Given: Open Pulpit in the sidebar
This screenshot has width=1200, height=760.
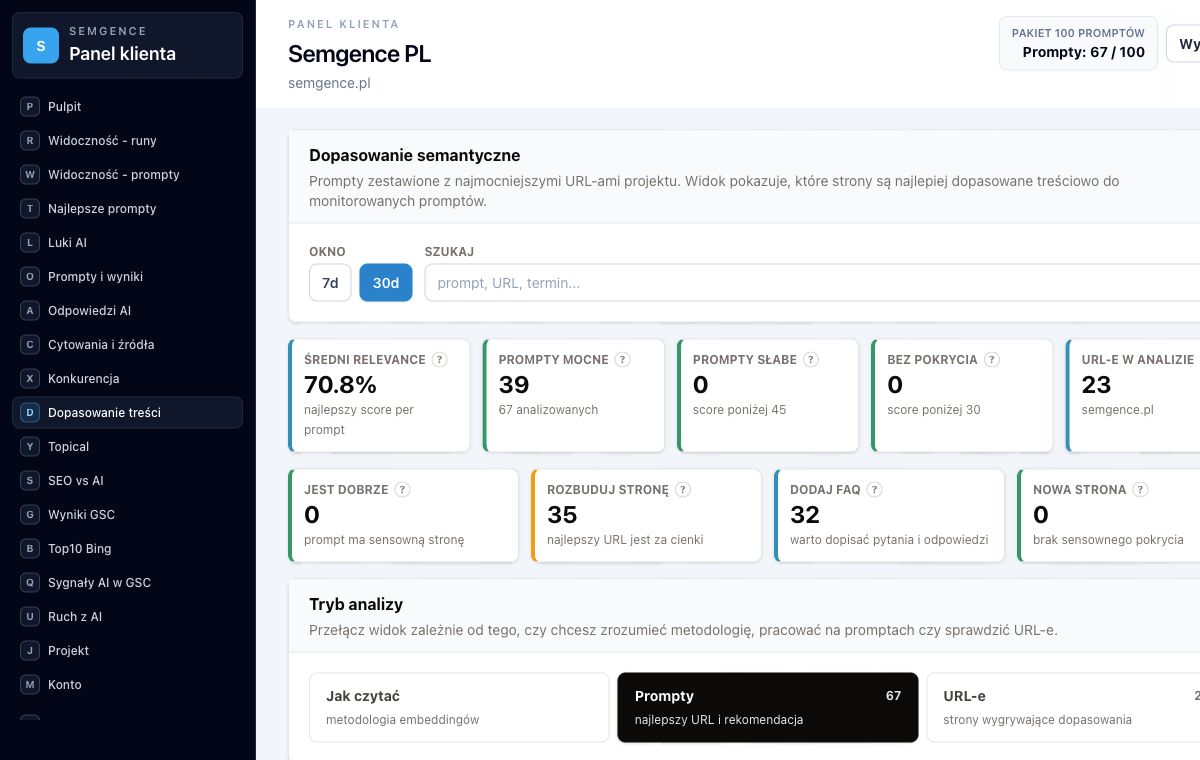Looking at the screenshot, I should click(x=127, y=106).
